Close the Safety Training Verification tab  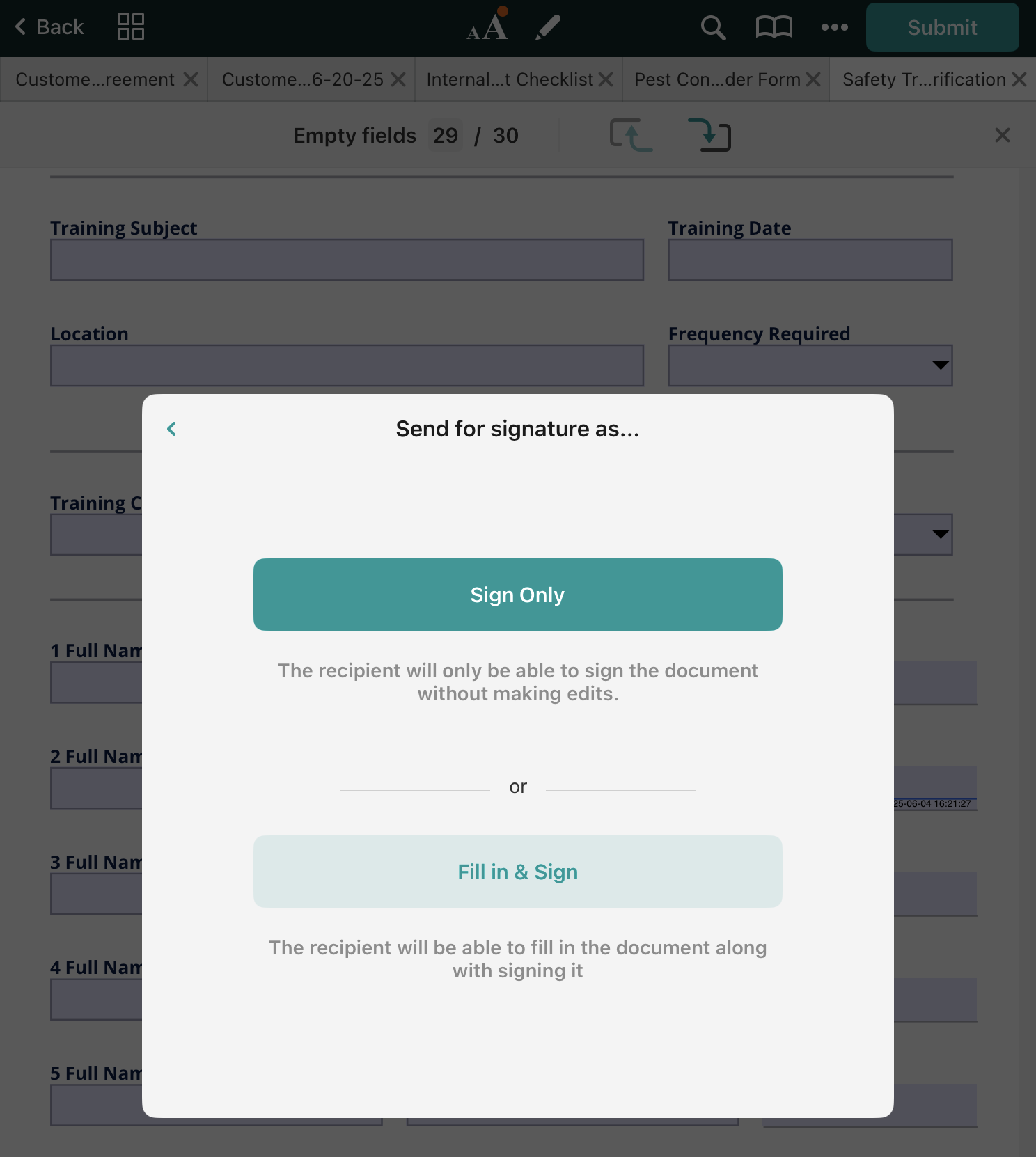[x=1019, y=79]
